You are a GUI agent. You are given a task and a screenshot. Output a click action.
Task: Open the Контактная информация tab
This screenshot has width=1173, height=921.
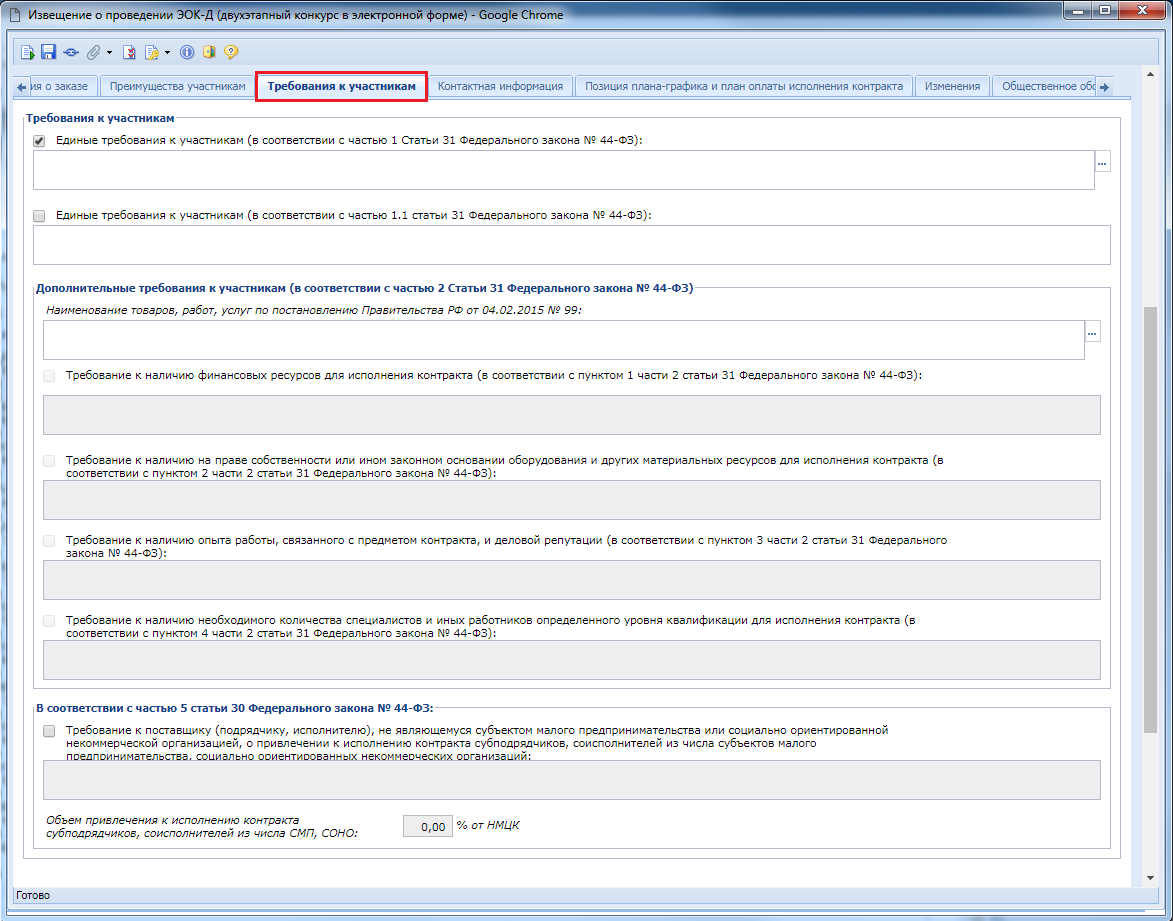[500, 86]
